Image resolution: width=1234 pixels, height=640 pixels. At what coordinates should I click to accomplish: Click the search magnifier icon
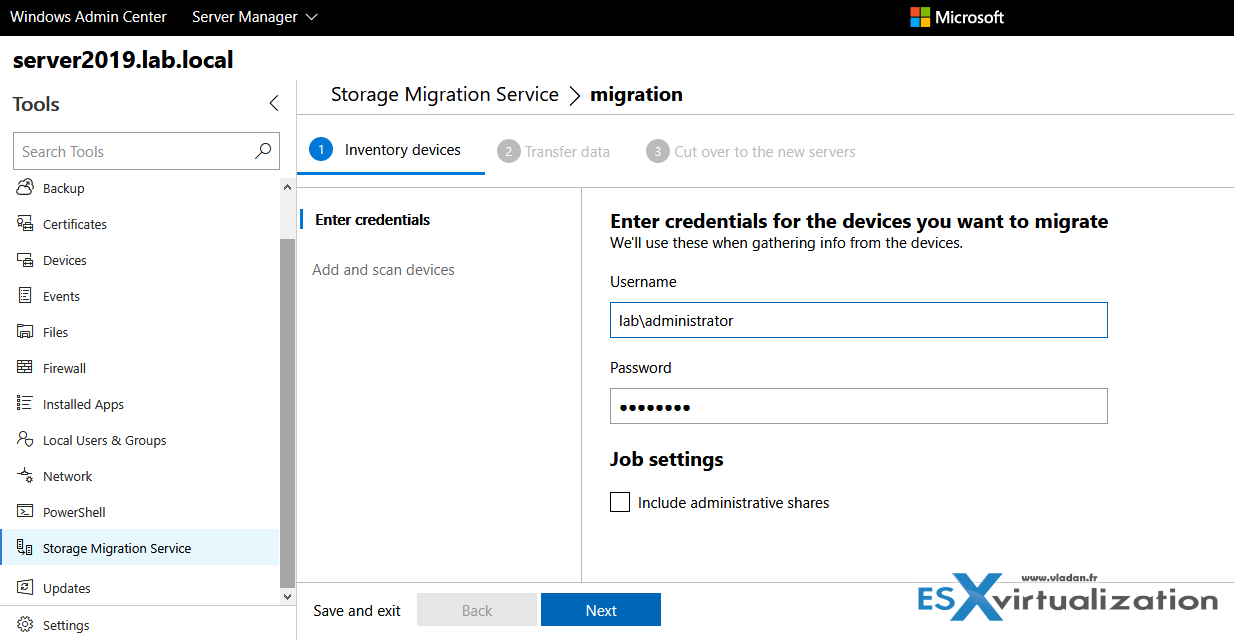(263, 151)
